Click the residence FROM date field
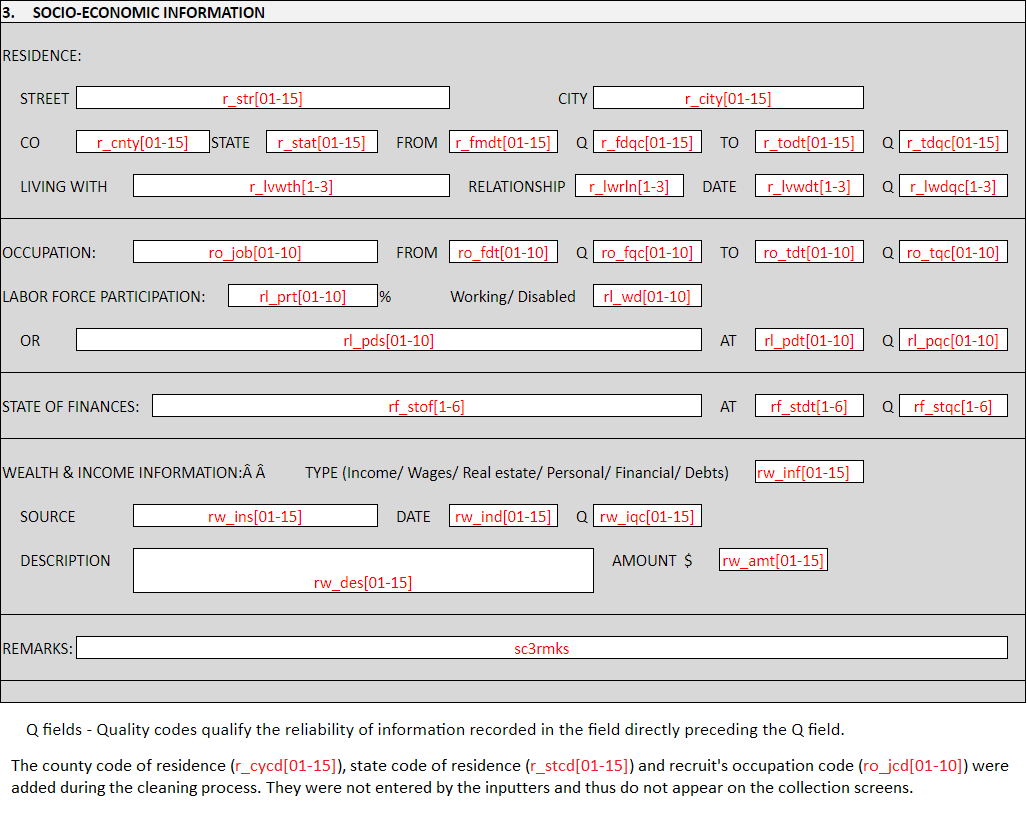 [x=503, y=142]
